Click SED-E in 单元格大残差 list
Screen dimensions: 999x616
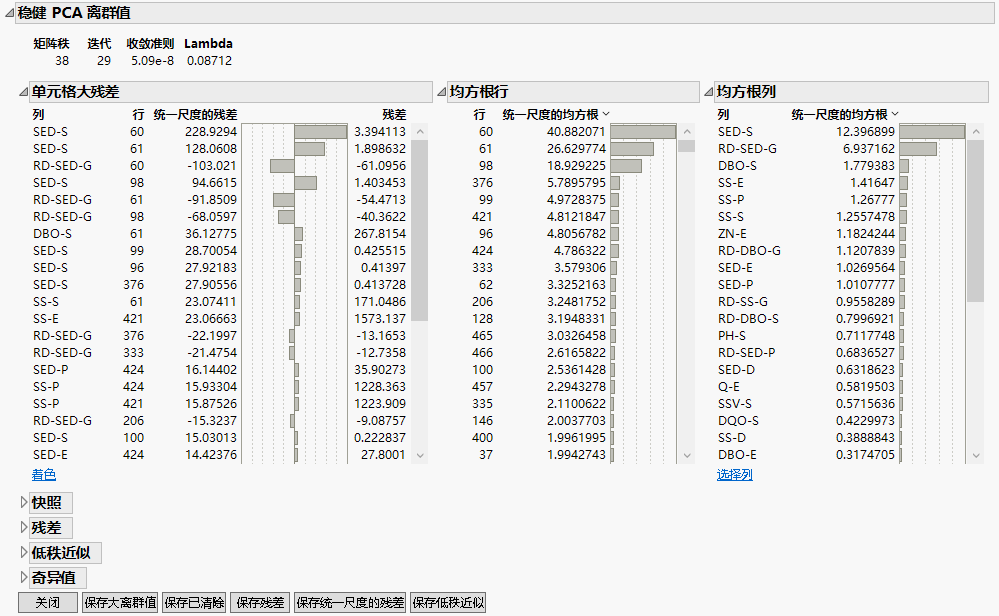(x=50, y=455)
